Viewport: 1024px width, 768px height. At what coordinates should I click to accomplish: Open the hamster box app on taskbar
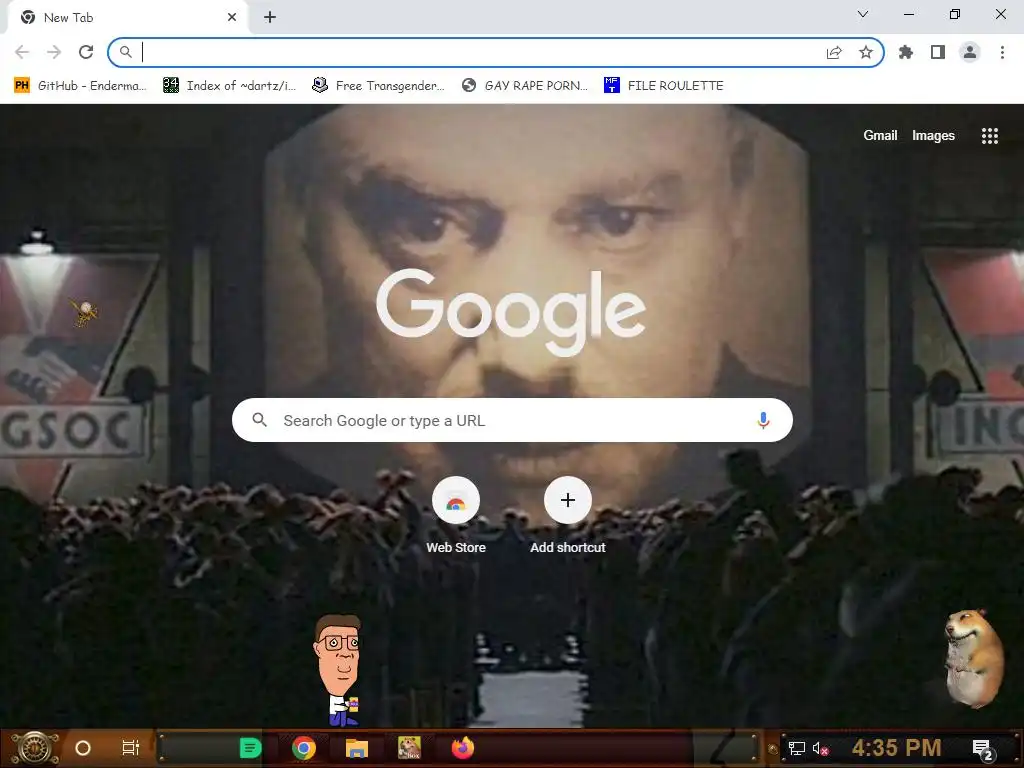409,748
